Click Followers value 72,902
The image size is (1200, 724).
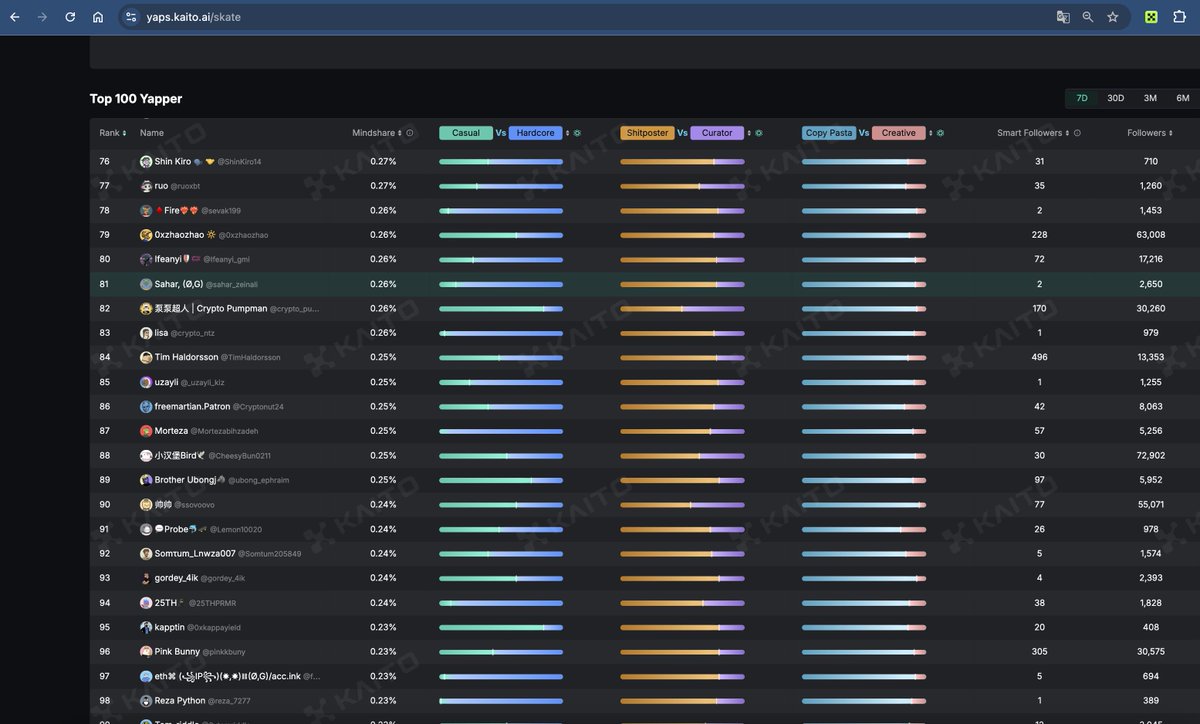pyautogui.click(x=1151, y=455)
